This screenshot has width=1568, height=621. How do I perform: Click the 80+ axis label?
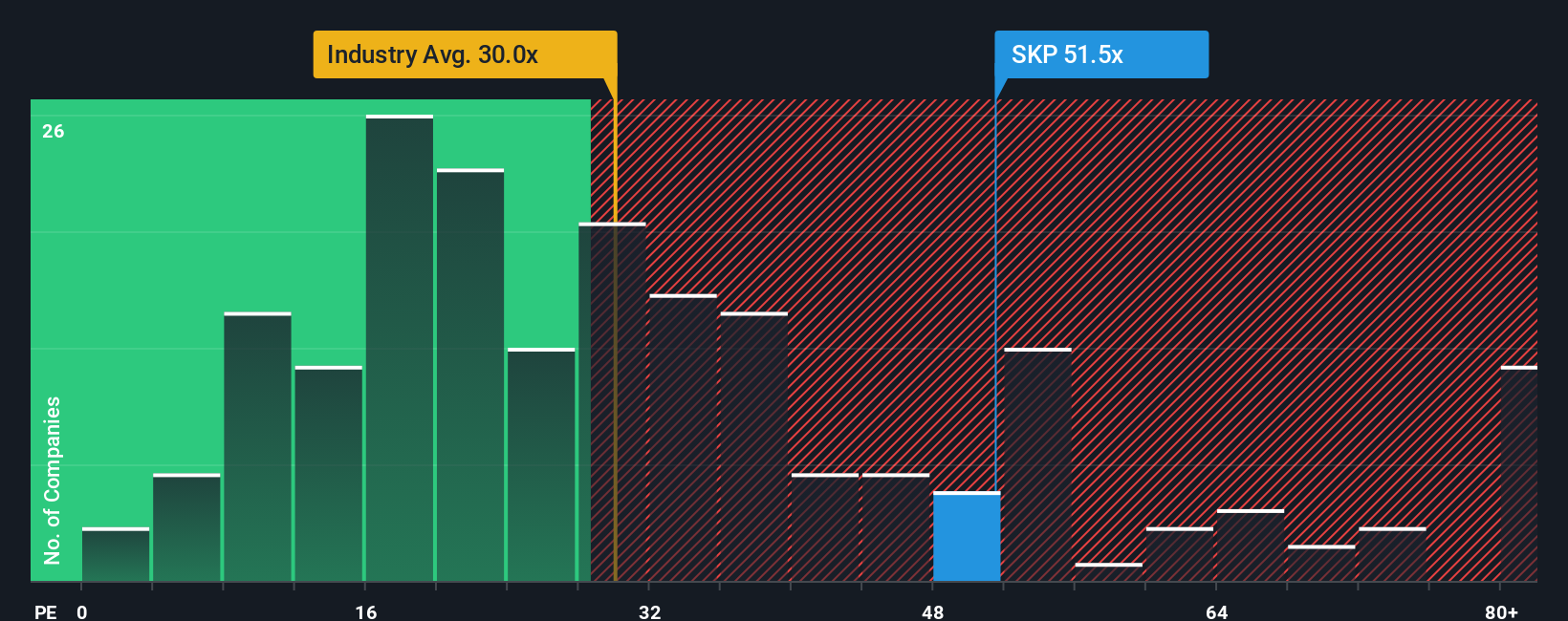coord(1501,611)
